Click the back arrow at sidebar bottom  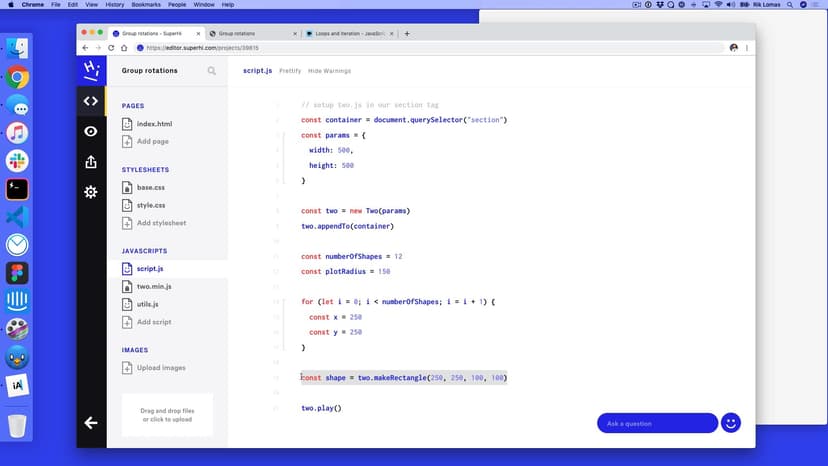tap(91, 423)
